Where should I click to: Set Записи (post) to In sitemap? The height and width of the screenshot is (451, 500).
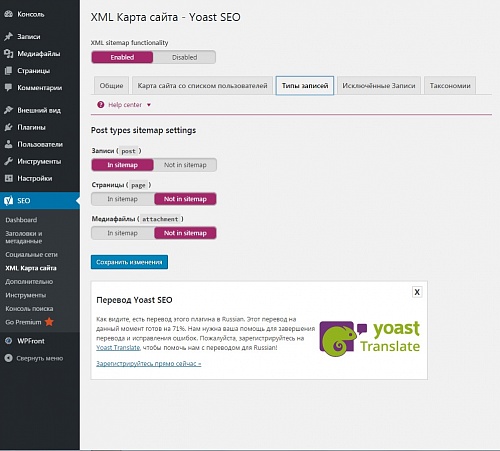[x=122, y=165]
